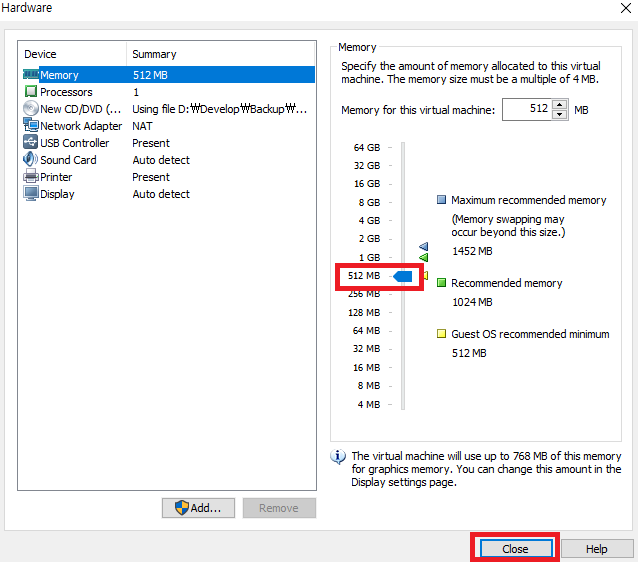Click the 1 GB scale label
The width and height of the screenshot is (638, 562).
tap(369, 258)
